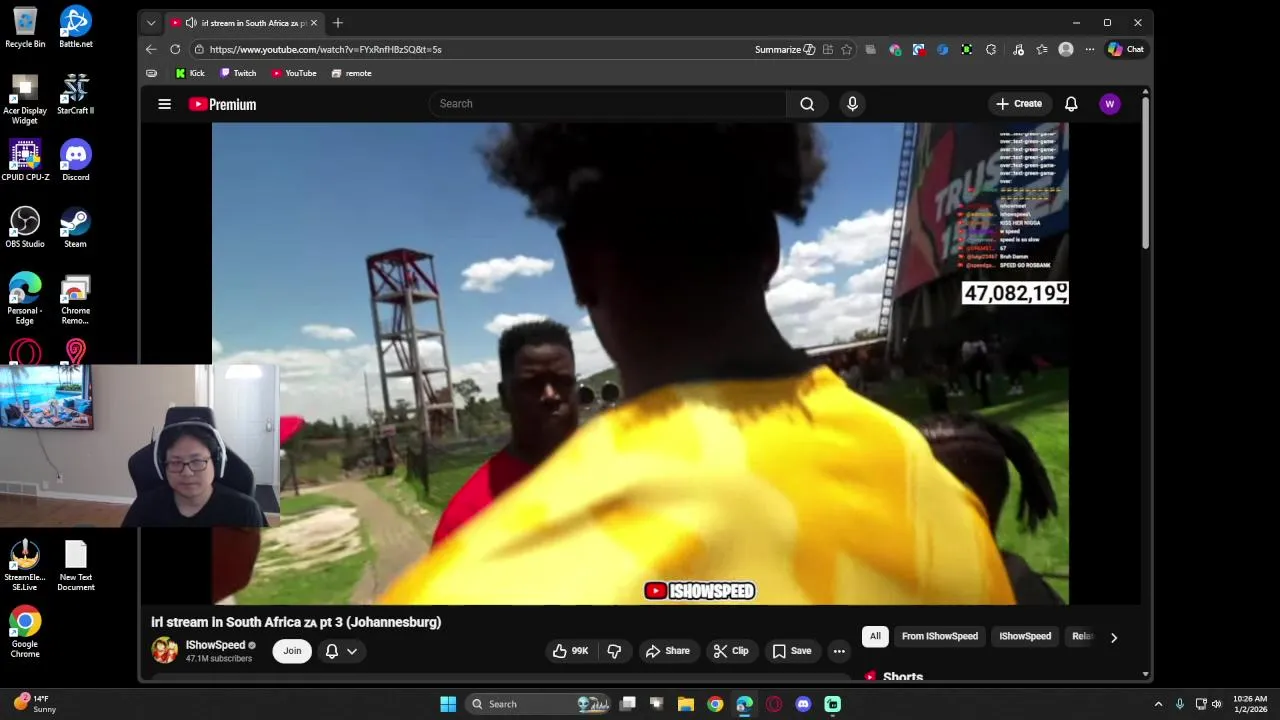Open the OBS Studio desktop shortcut
1280x720 pixels.
[x=25, y=227]
